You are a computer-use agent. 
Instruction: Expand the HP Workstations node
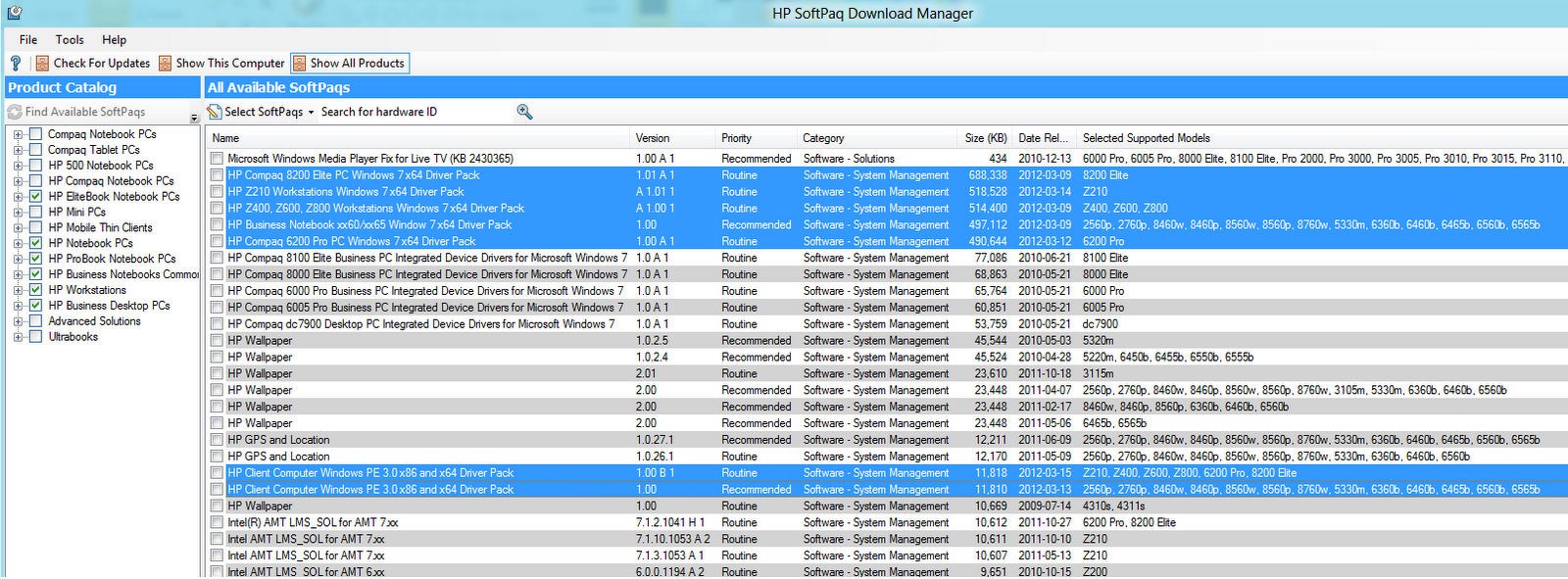(x=18, y=290)
